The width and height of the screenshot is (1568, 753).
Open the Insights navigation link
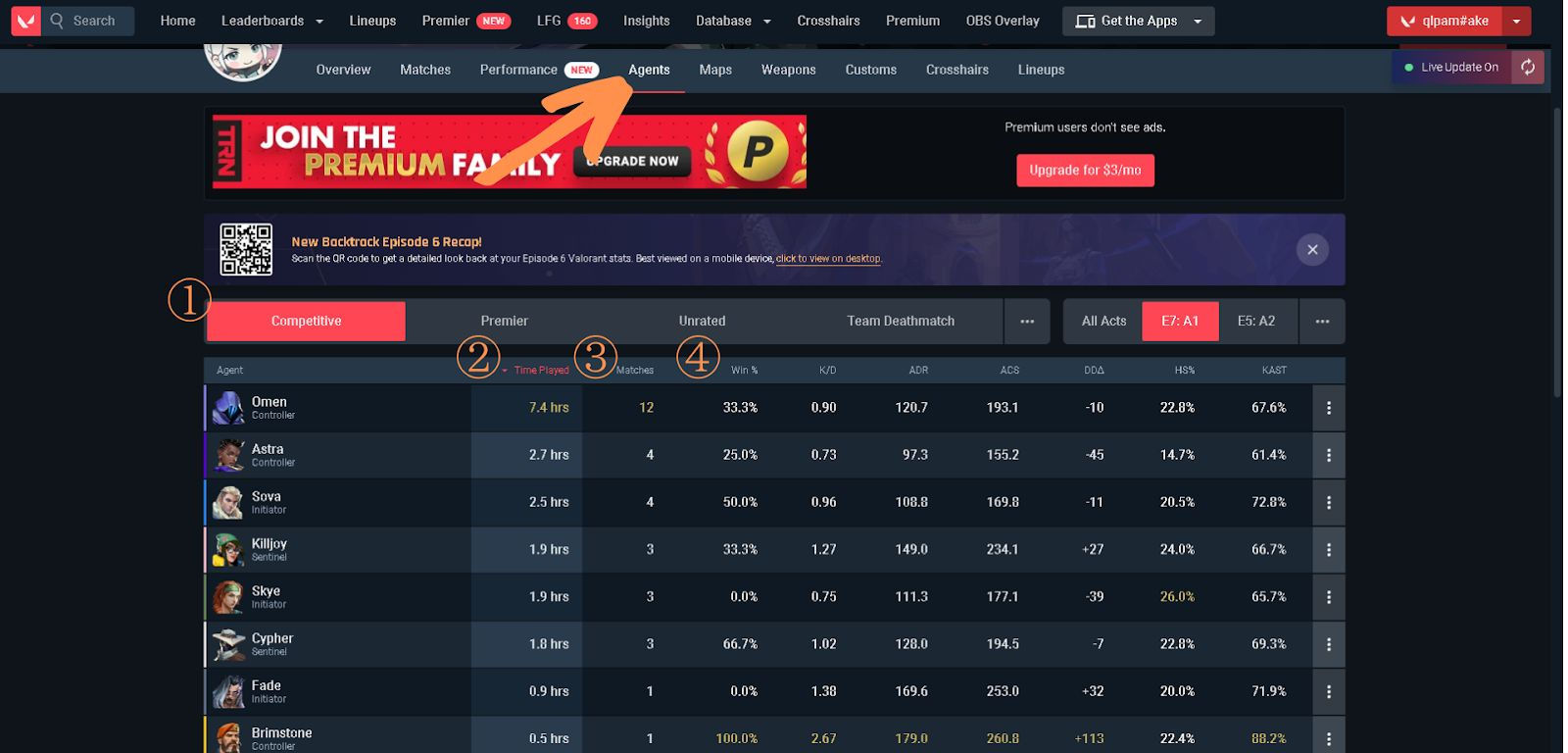coord(647,21)
